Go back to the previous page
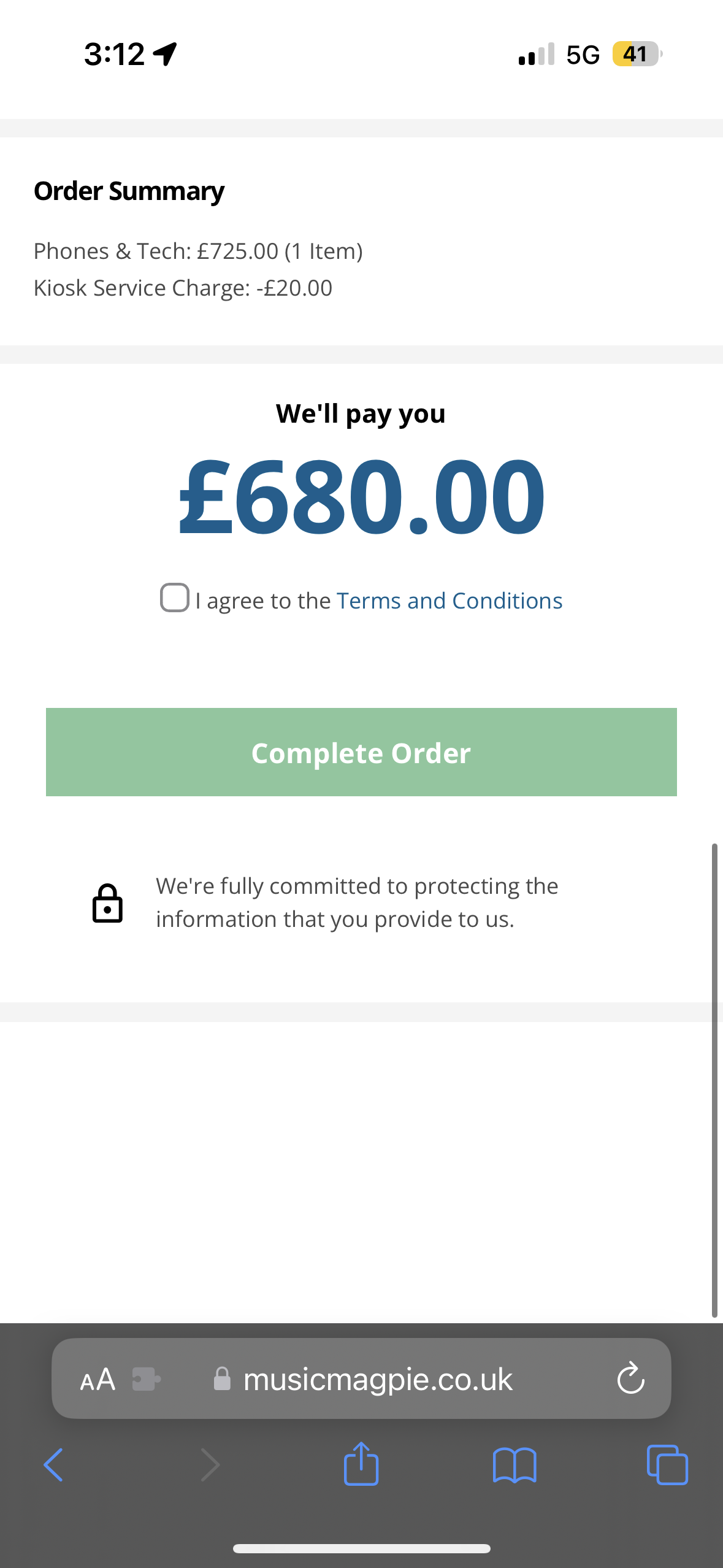Image resolution: width=723 pixels, height=1568 pixels. [54, 1465]
